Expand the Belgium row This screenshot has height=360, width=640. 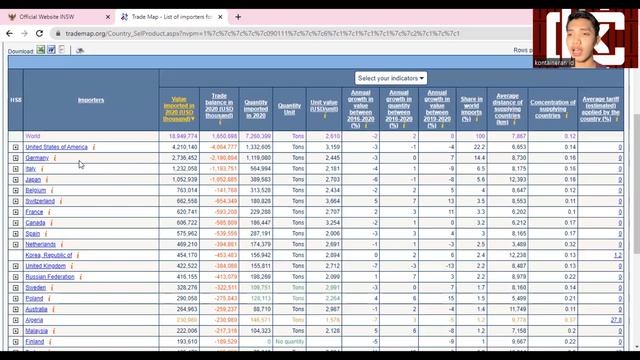pos(16,190)
